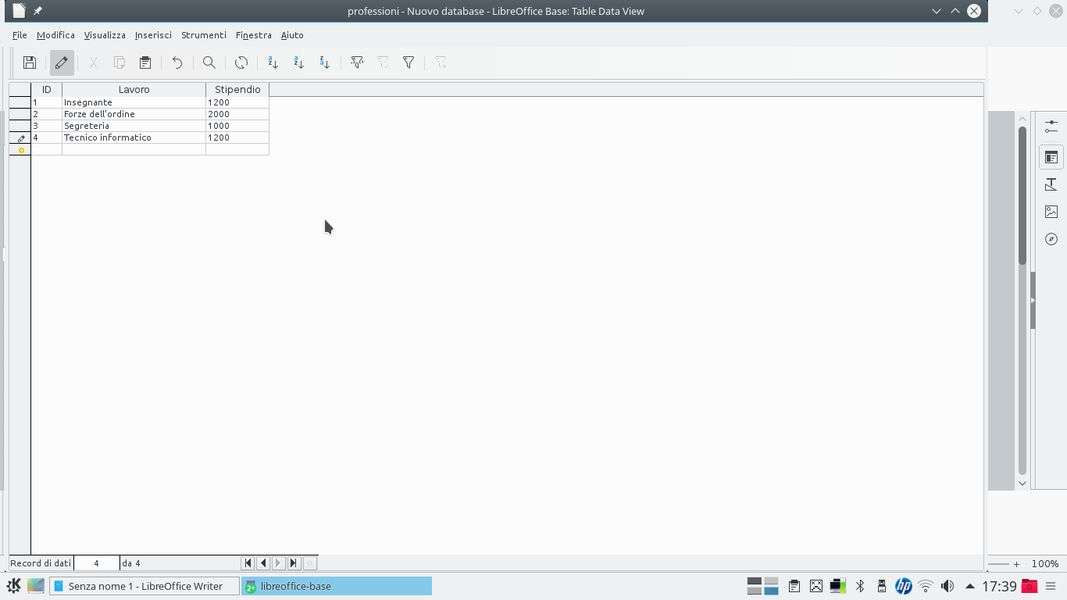1067x600 pixels.
Task: Click the 1000 stipendio cell
Action: [237, 126]
